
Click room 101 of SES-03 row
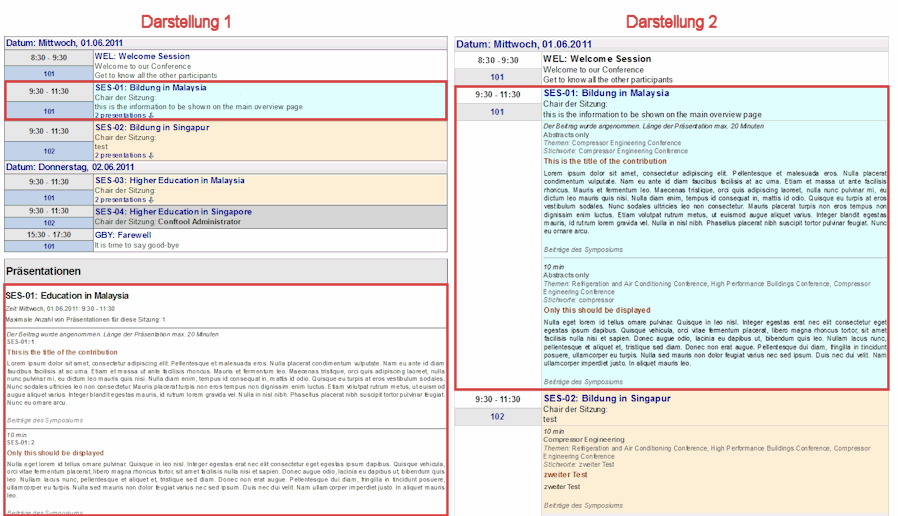coord(49,198)
